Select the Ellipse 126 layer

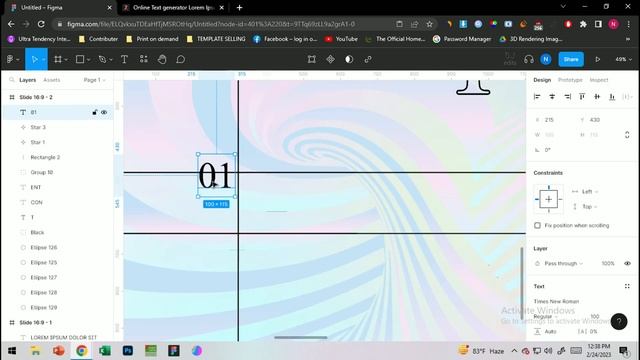[58, 247]
